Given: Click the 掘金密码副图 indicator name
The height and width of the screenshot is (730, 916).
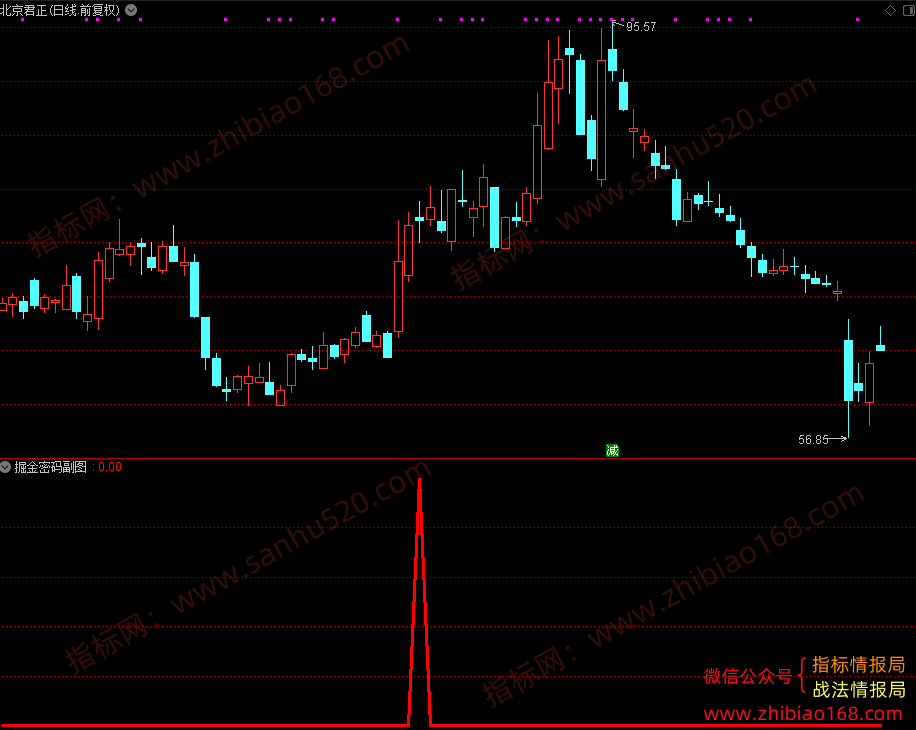Looking at the screenshot, I should point(50,467).
